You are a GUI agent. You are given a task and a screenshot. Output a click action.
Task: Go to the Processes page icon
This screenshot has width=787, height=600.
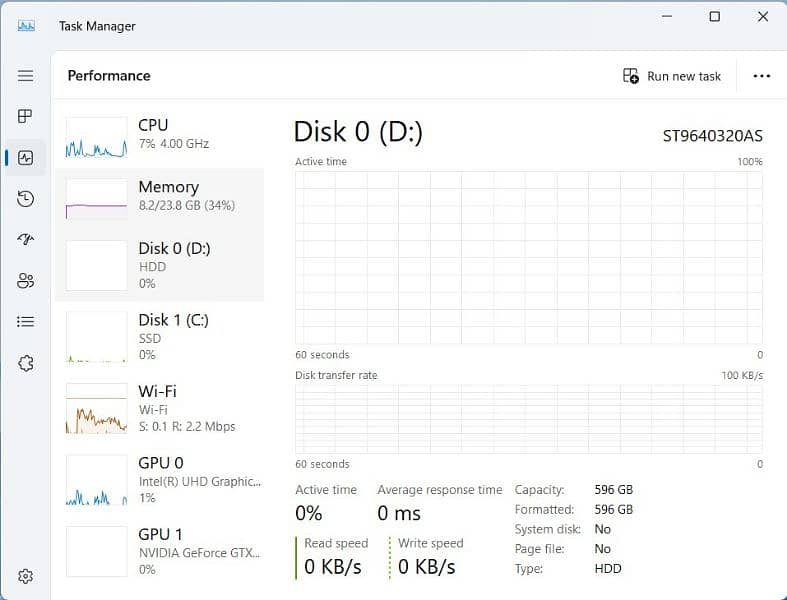[x=26, y=117]
